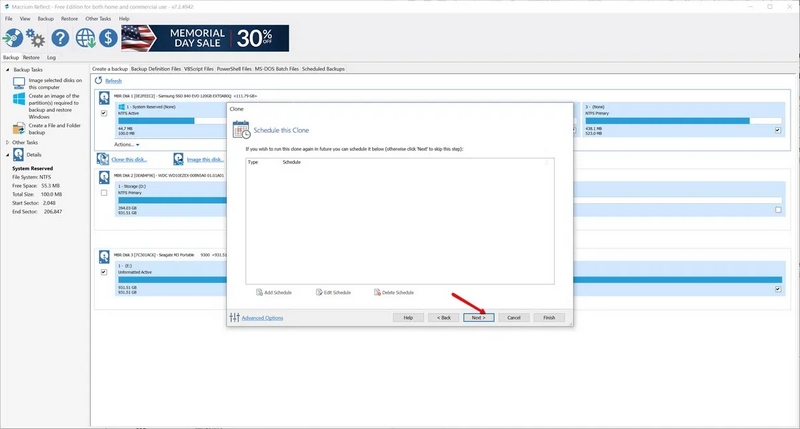Click the Image this disk link
Screen dimensions: 800x429
(x=205, y=159)
